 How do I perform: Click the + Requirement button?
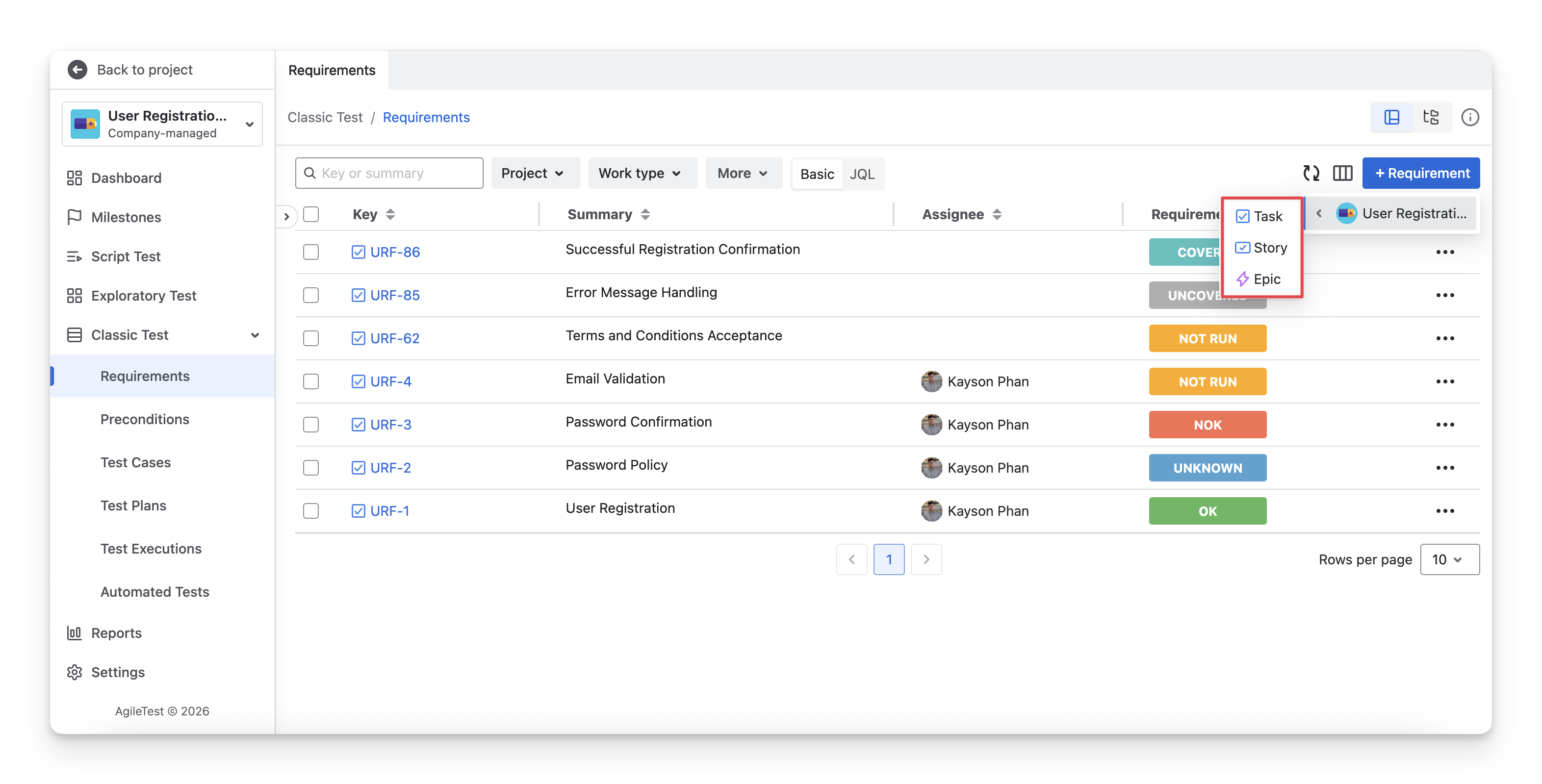pos(1420,173)
